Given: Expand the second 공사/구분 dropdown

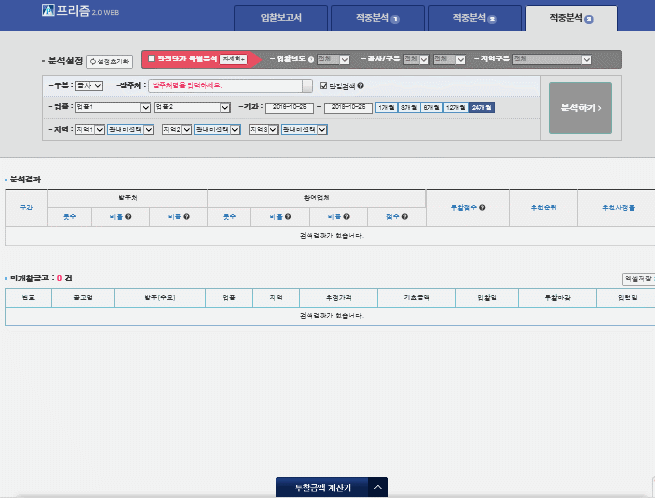Looking at the screenshot, I should (x=449, y=59).
